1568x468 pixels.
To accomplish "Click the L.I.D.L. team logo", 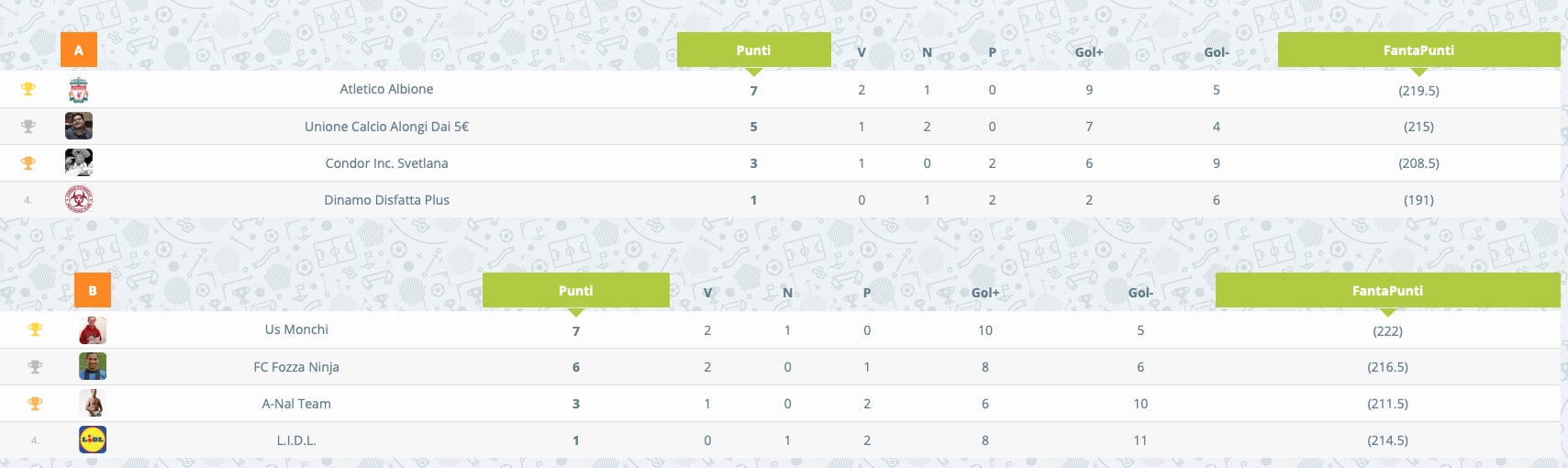I will pos(93,440).
